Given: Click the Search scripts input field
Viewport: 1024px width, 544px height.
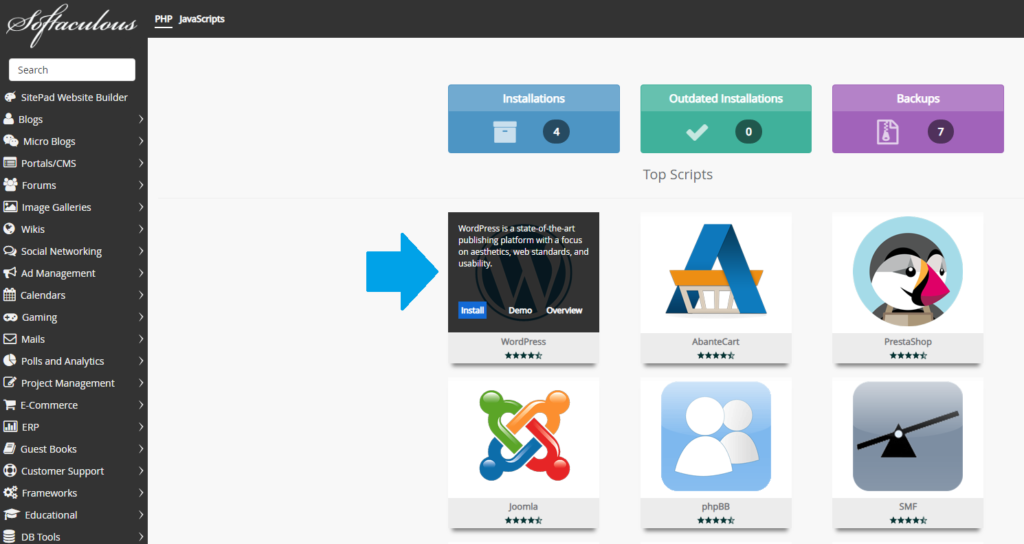Looking at the screenshot, I should click(72, 70).
